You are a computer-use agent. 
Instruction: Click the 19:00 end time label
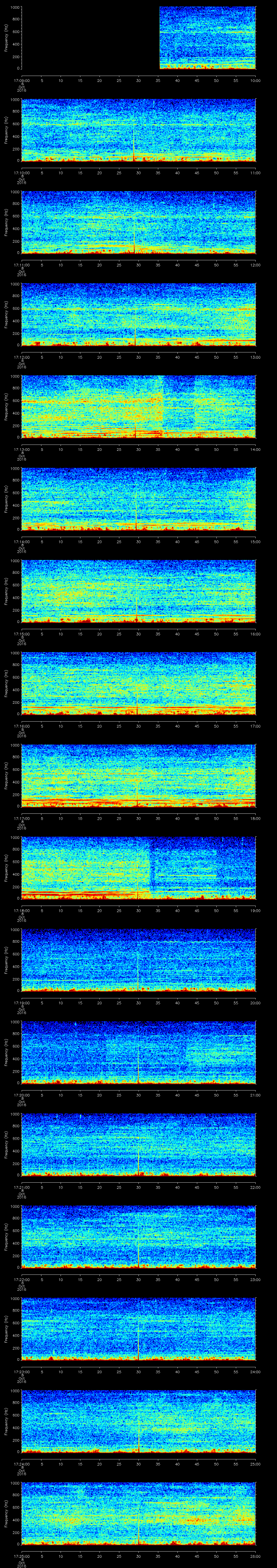[x=256, y=910]
